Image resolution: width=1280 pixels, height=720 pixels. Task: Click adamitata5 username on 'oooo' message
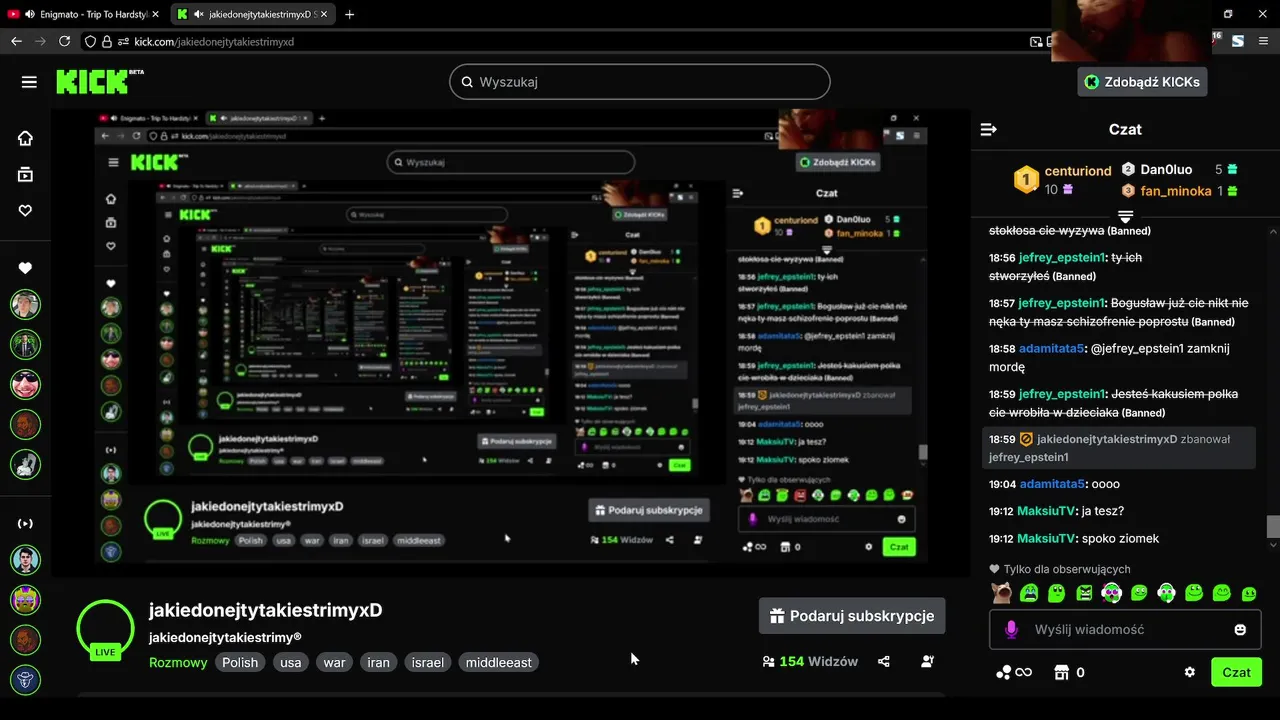click(1052, 484)
